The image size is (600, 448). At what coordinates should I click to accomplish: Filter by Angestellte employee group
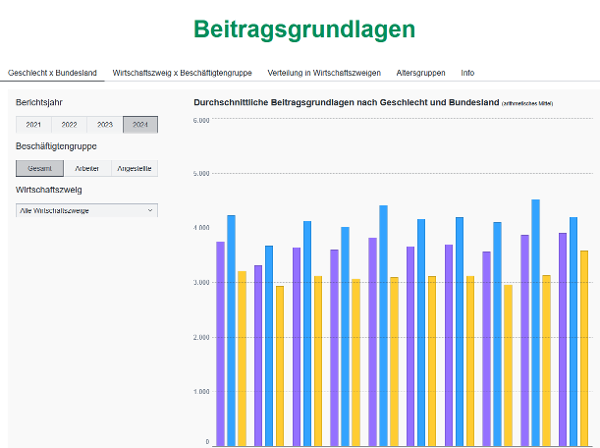pos(134,169)
